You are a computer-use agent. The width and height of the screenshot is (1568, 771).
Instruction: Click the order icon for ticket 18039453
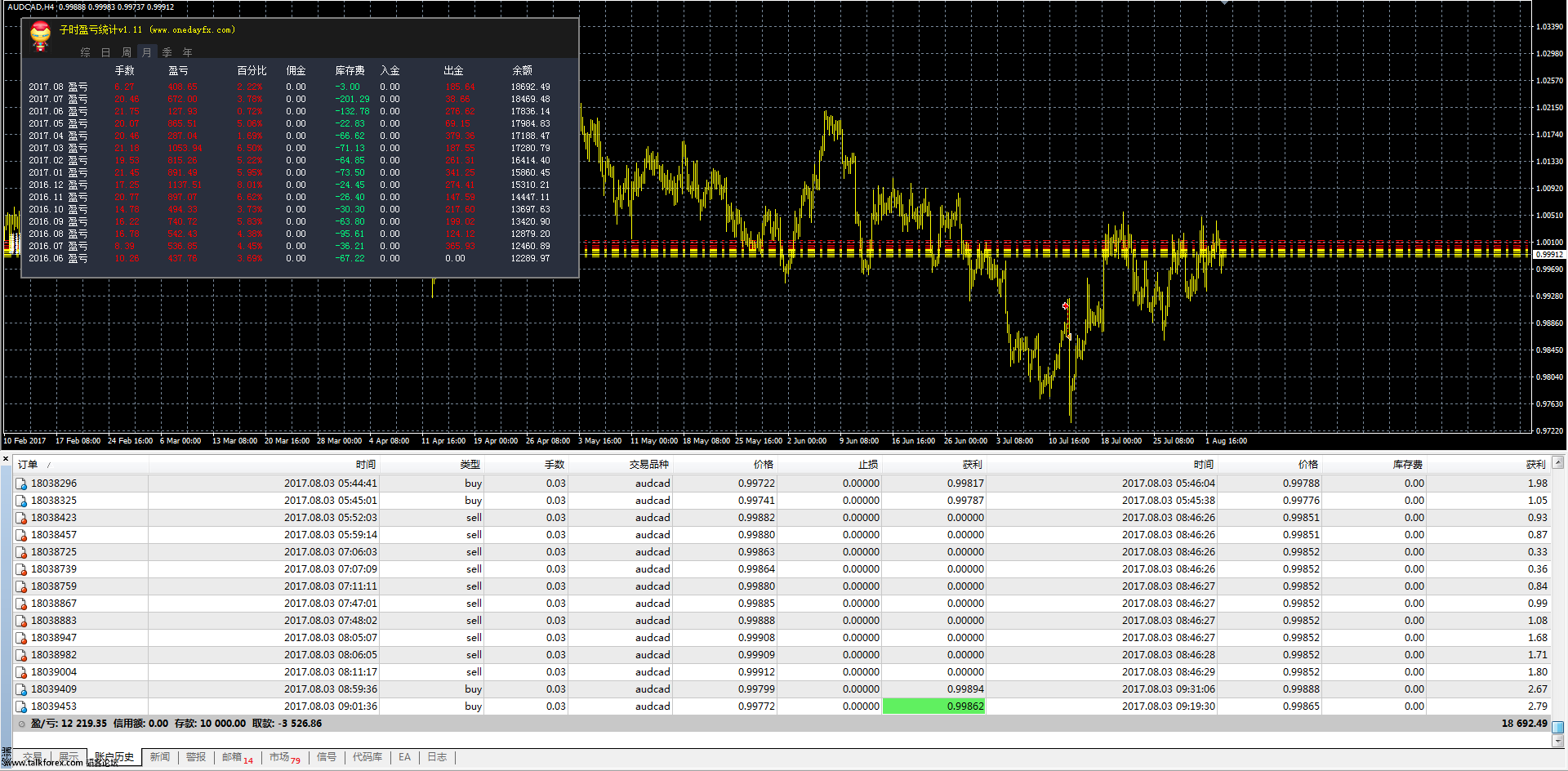coord(21,706)
